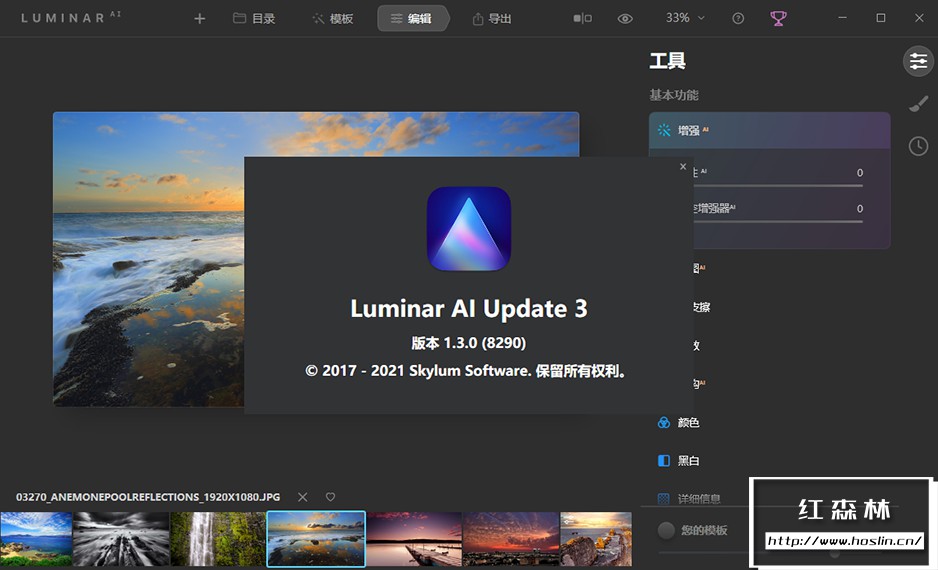
Task: Select the tools sliders icon in sidebar
Action: pos(918,61)
